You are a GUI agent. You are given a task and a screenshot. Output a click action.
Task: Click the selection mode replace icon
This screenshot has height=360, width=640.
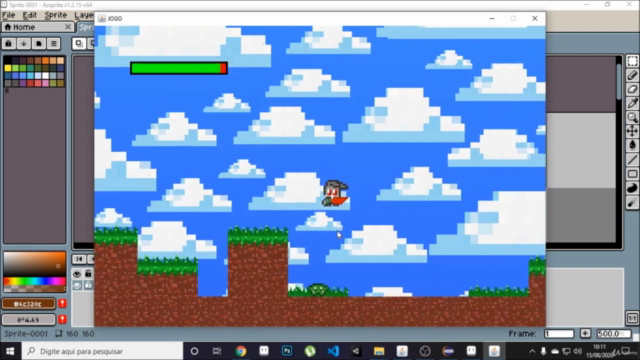pos(79,44)
